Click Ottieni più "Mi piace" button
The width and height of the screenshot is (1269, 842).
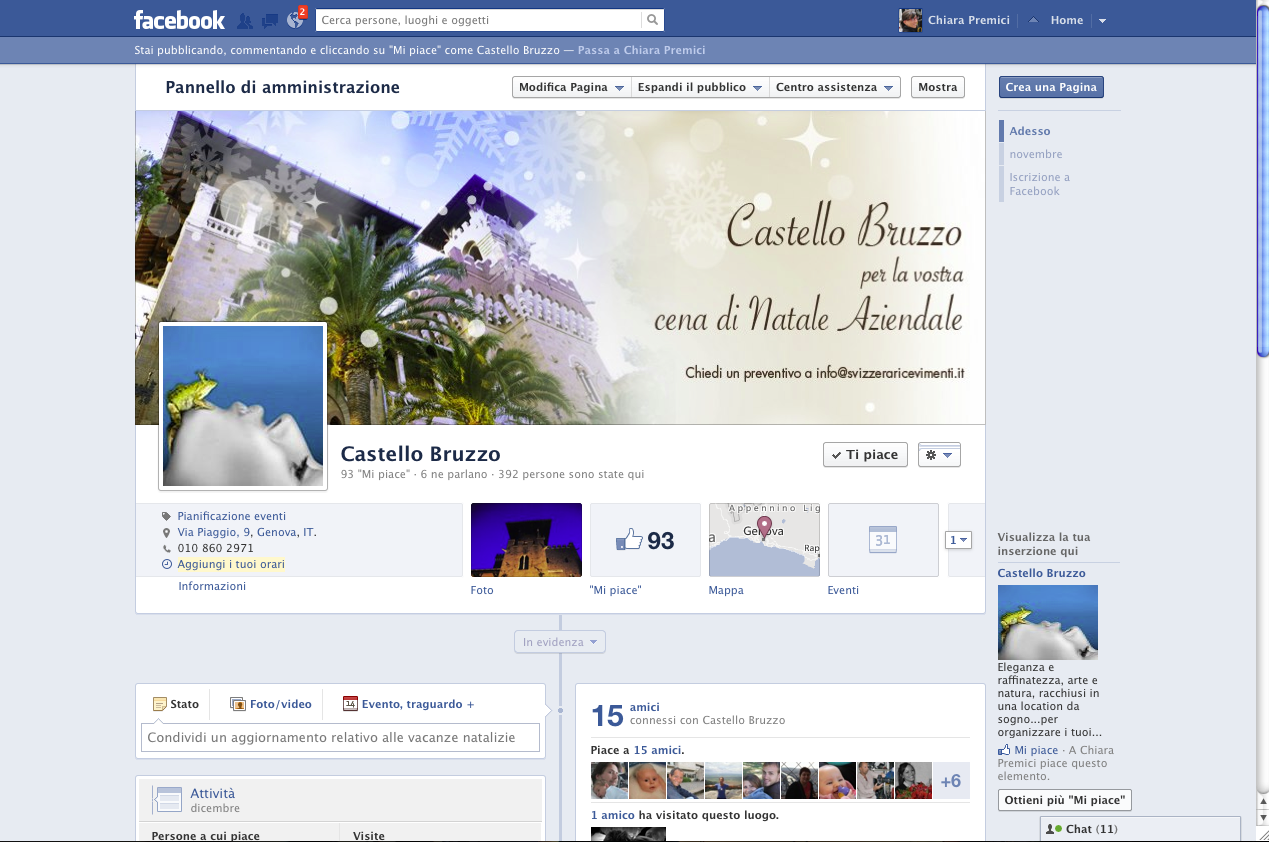tap(1065, 800)
